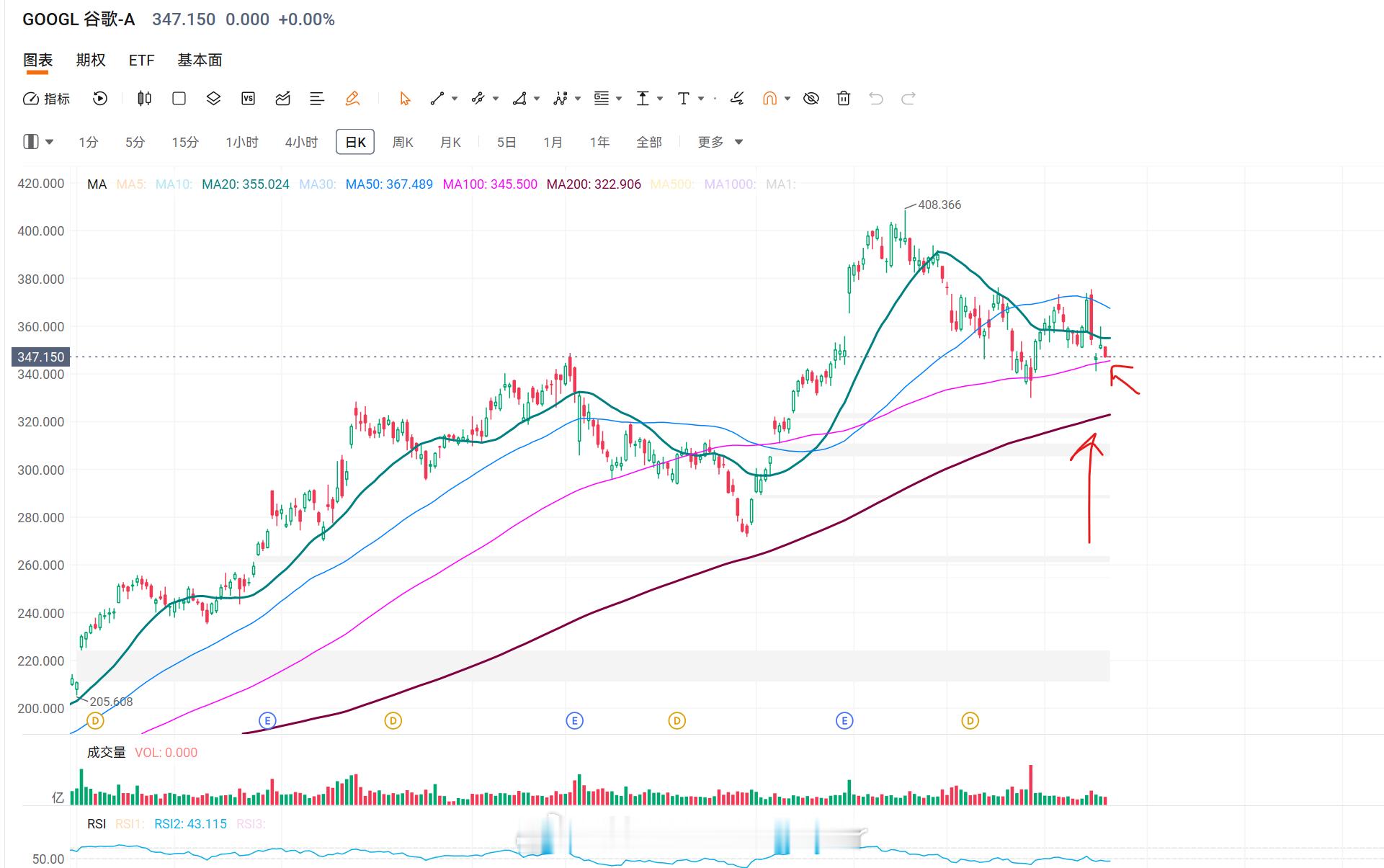
Task: Select the 1年 range button
Action: click(599, 142)
